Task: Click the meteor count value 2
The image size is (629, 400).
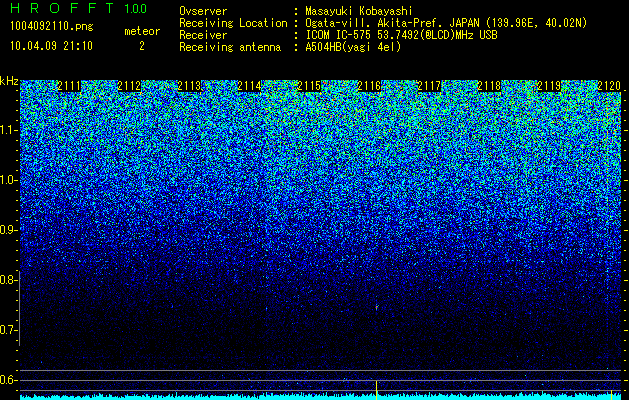Action: click(142, 46)
